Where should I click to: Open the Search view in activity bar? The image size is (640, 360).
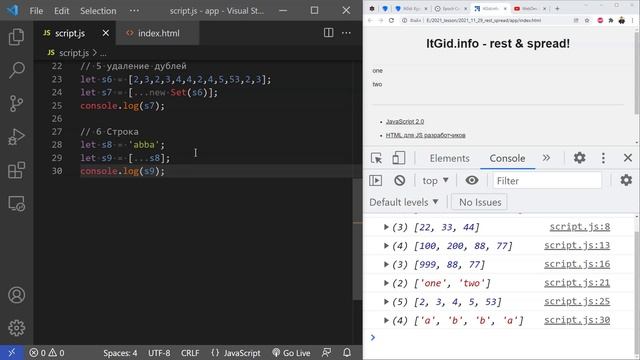pos(16,70)
